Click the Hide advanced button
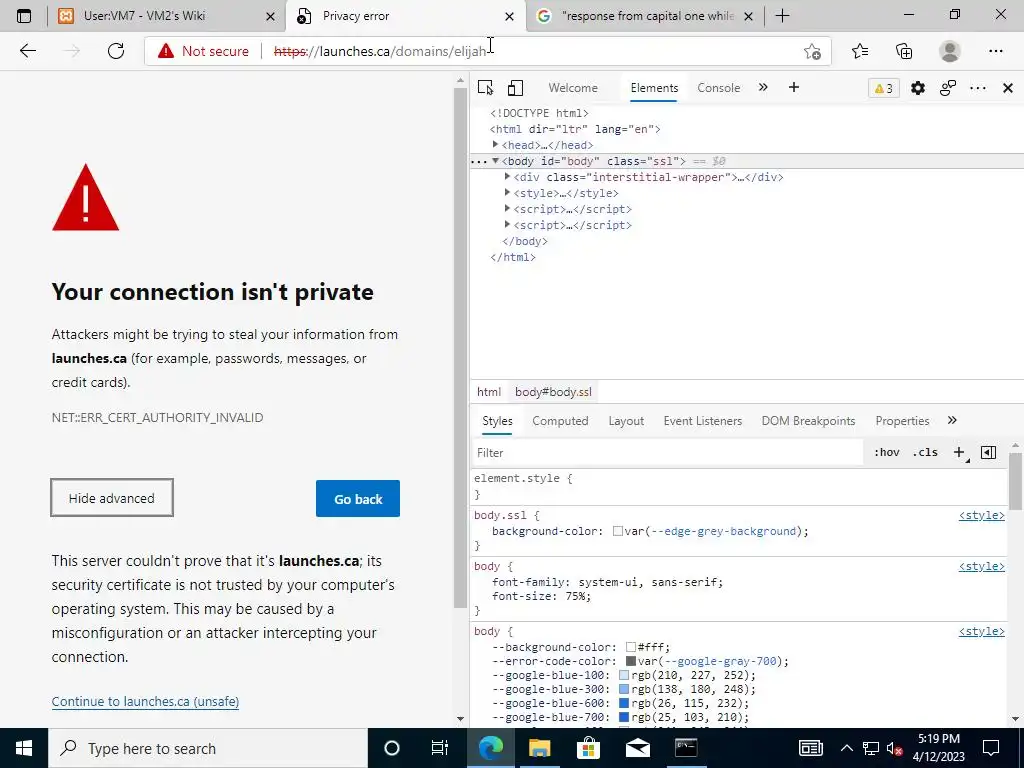The height and width of the screenshot is (768, 1024). (x=112, y=498)
